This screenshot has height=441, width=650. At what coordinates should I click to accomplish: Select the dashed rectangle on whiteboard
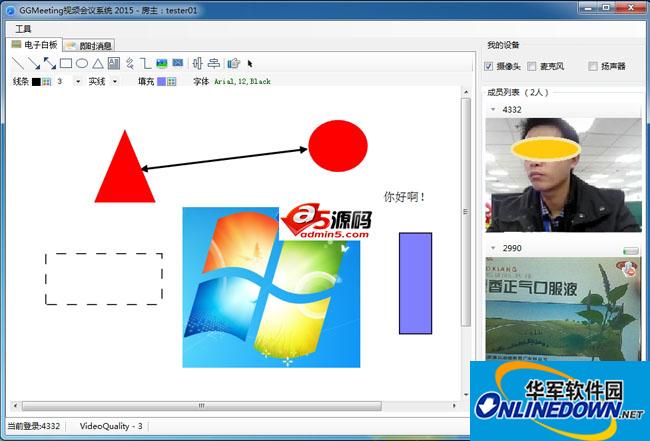click(104, 279)
